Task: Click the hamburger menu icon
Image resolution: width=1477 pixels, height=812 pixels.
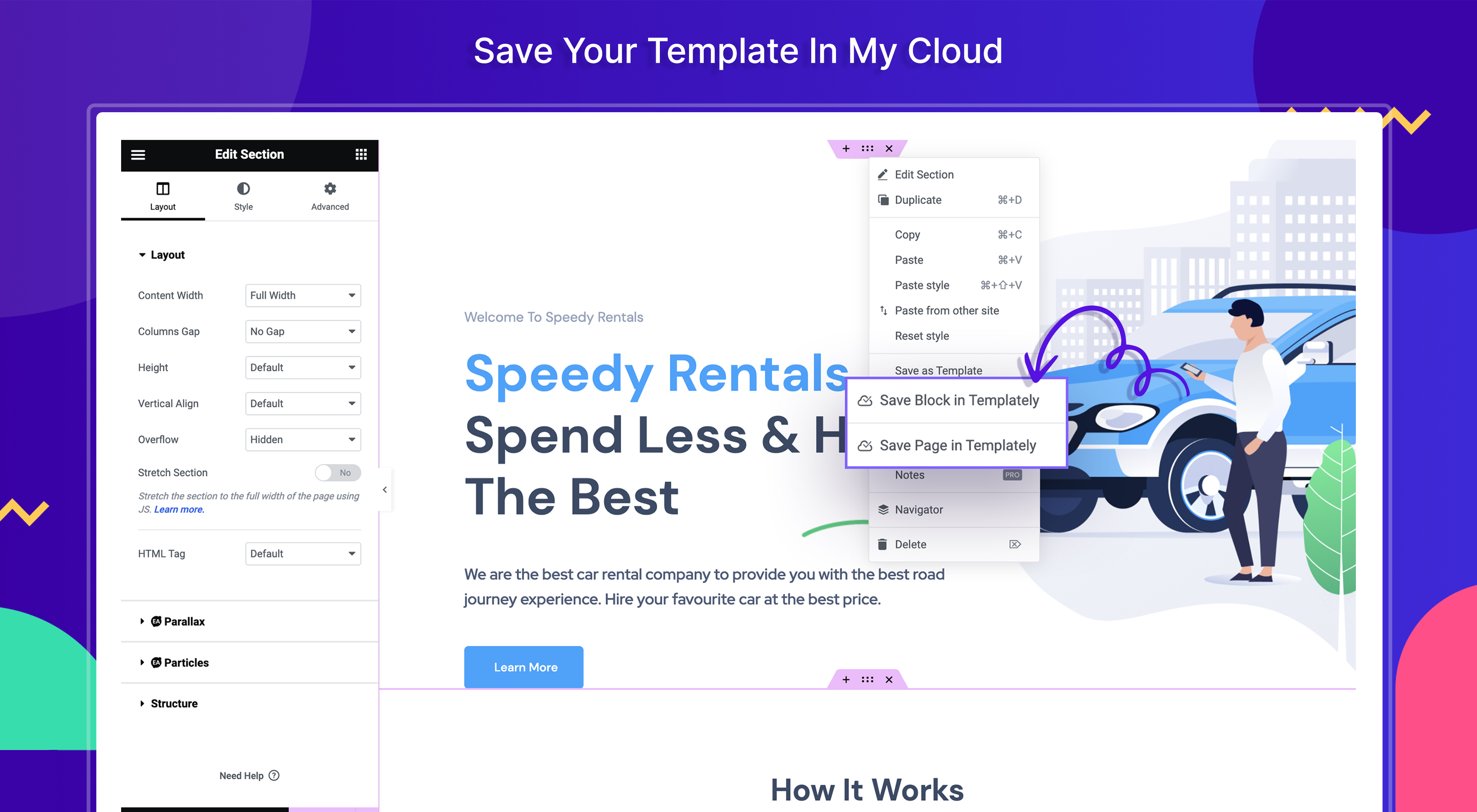Action: point(138,153)
